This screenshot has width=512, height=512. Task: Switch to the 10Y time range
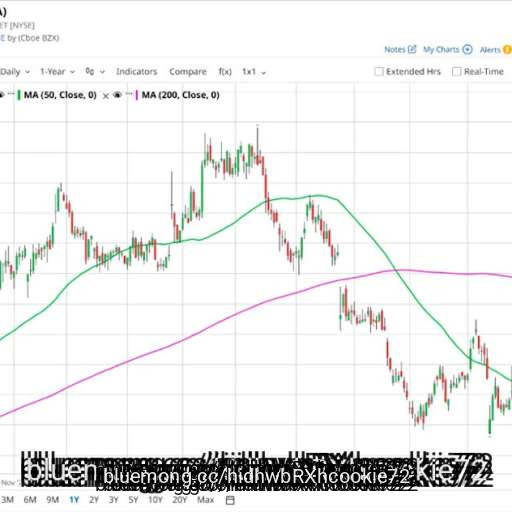[x=155, y=500]
